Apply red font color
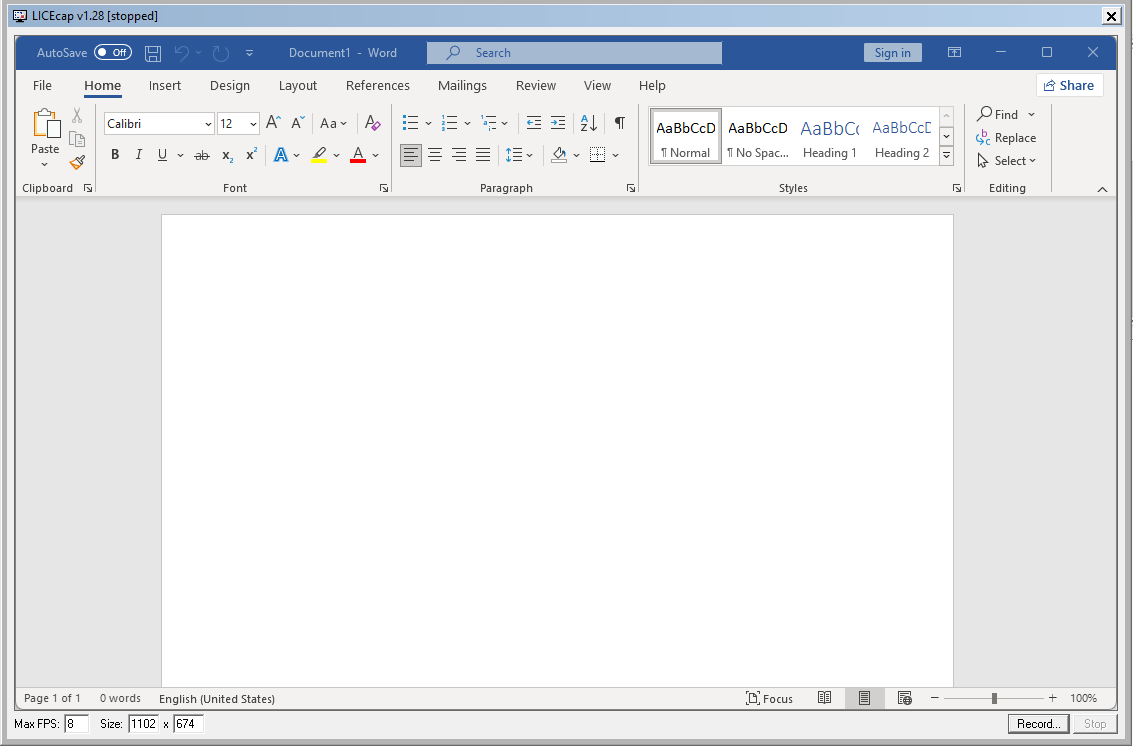Viewport: 1133px width, 746px height. [358, 155]
